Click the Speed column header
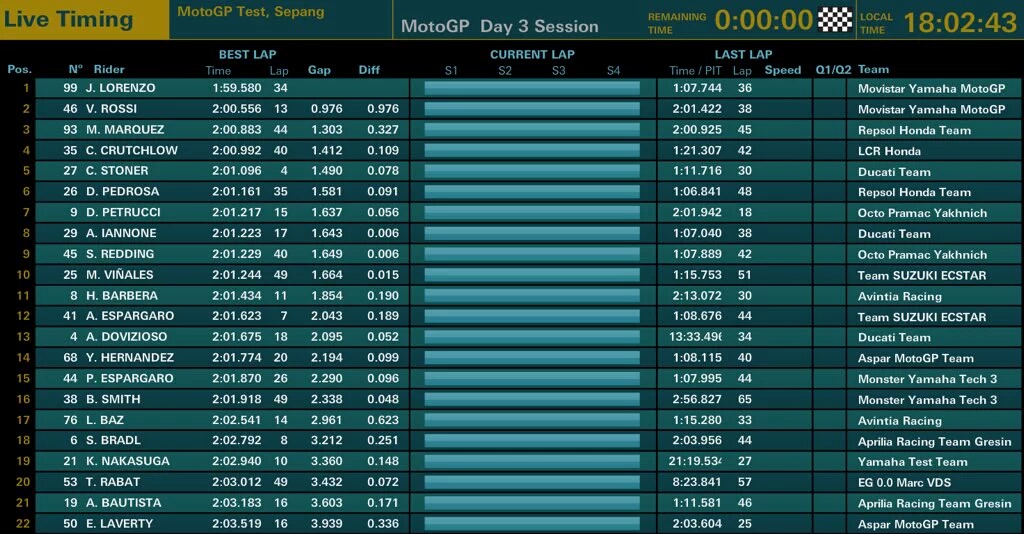 pos(783,70)
